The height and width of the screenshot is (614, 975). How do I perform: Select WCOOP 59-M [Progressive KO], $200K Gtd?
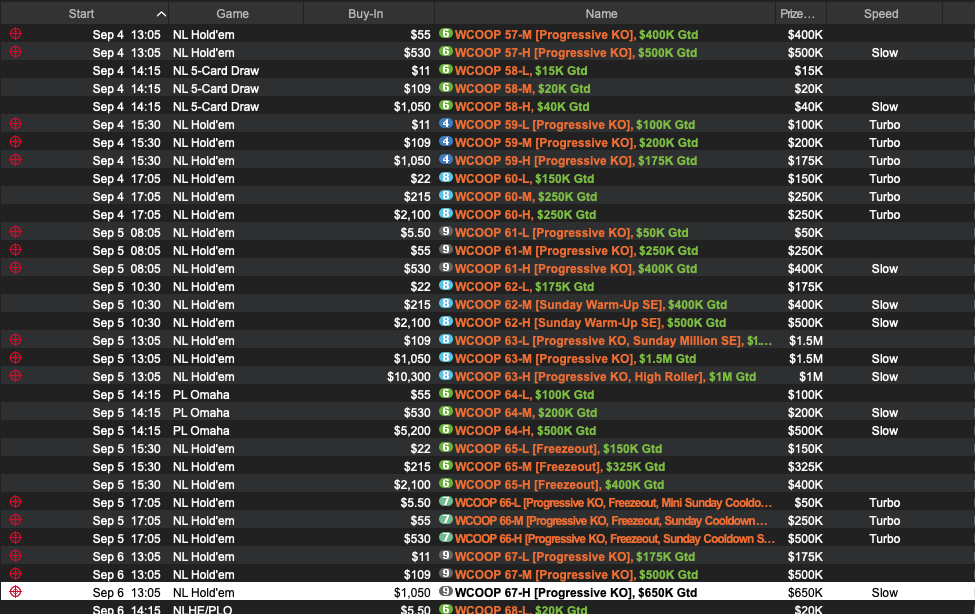[x=576, y=143]
